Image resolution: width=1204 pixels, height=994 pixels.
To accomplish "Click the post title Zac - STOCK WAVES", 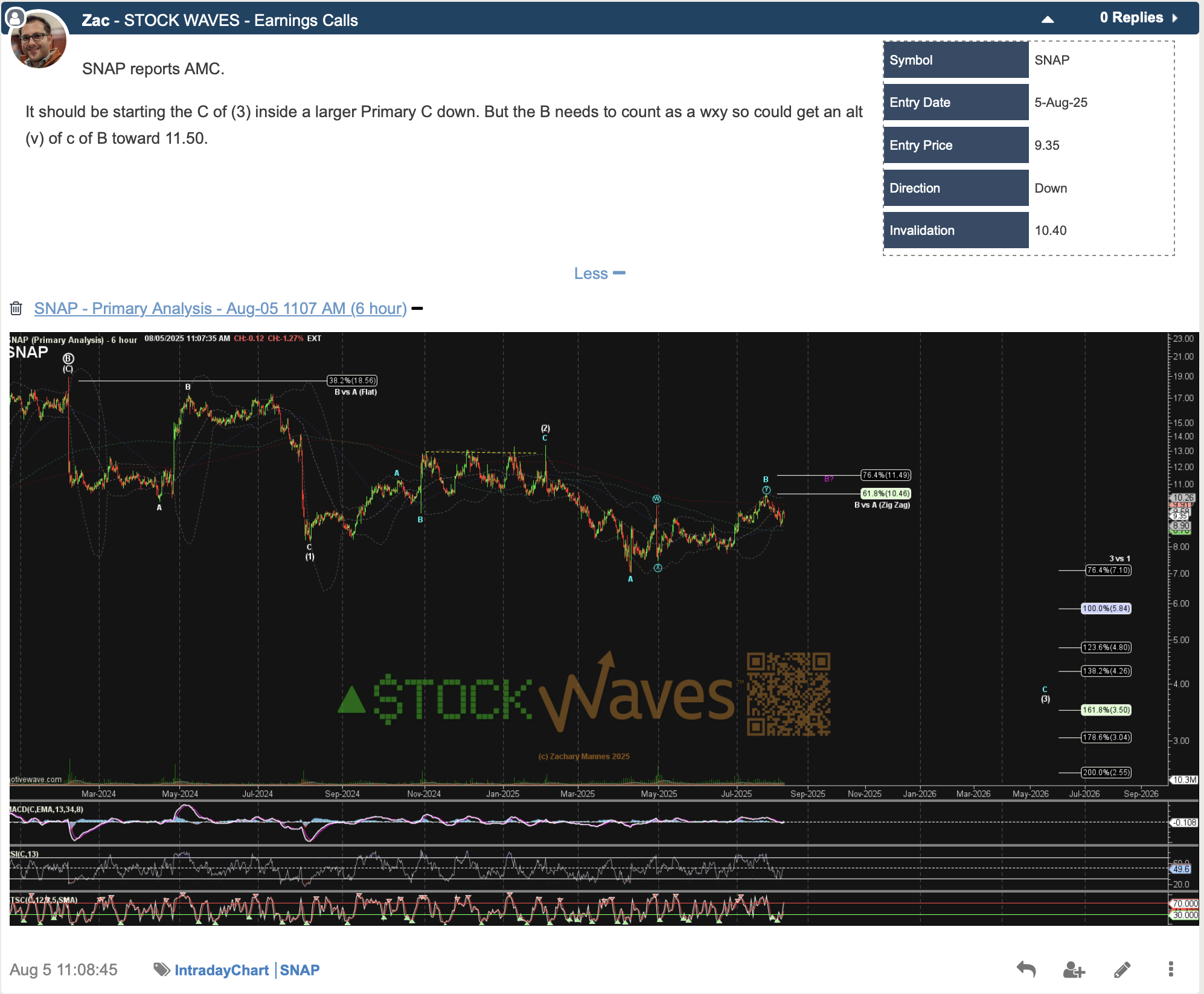I will click(220, 20).
